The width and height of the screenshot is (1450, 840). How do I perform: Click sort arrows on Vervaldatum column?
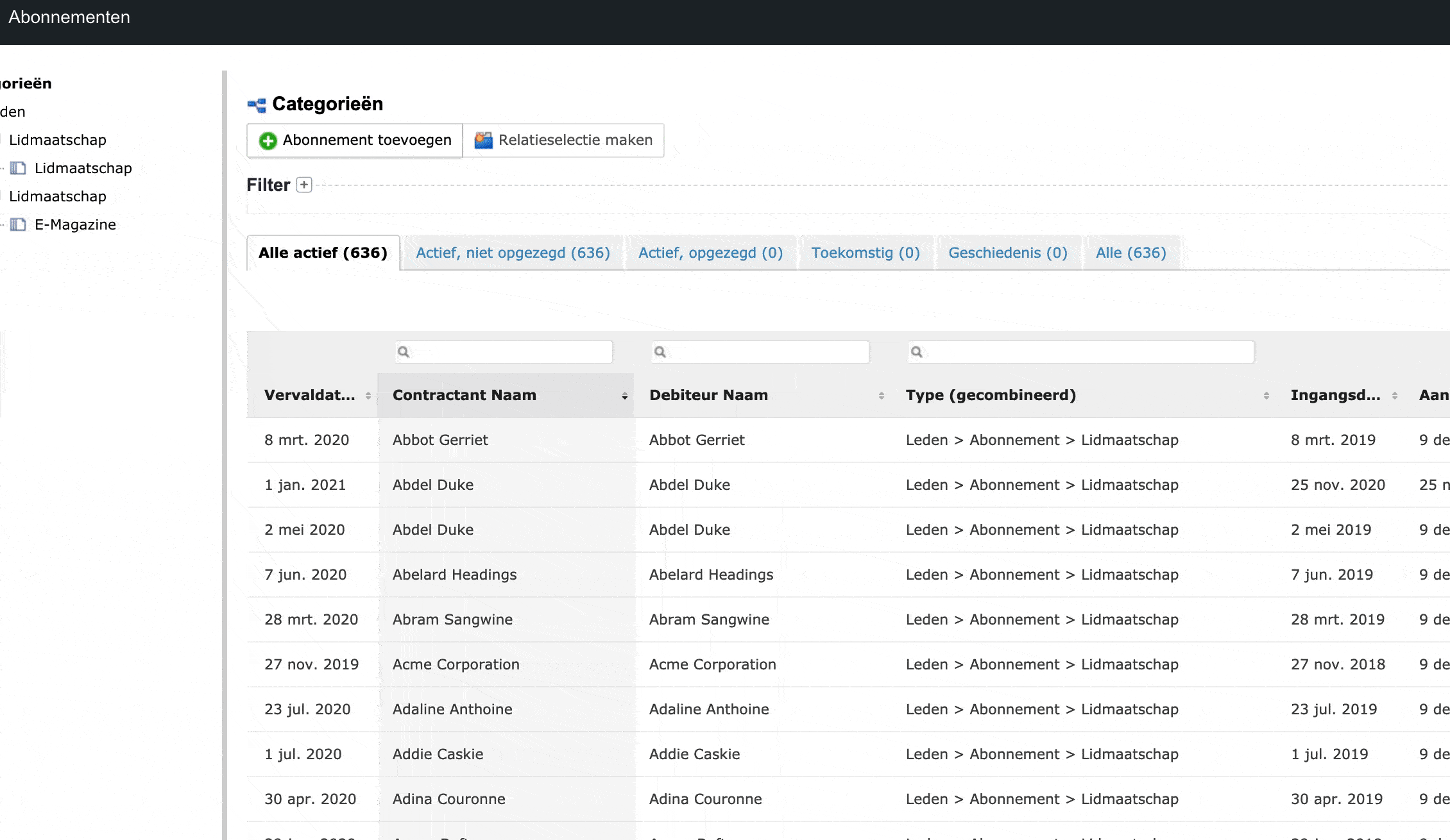[368, 396]
